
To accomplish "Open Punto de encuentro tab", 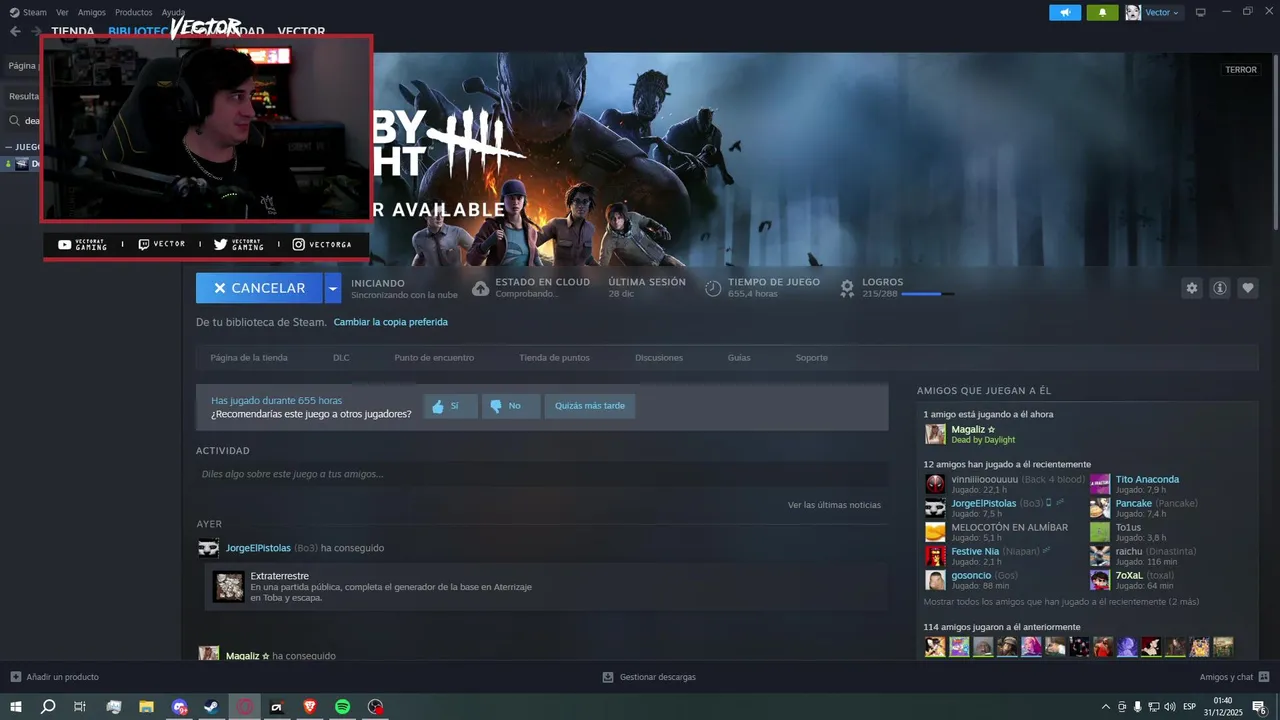I will click(434, 357).
